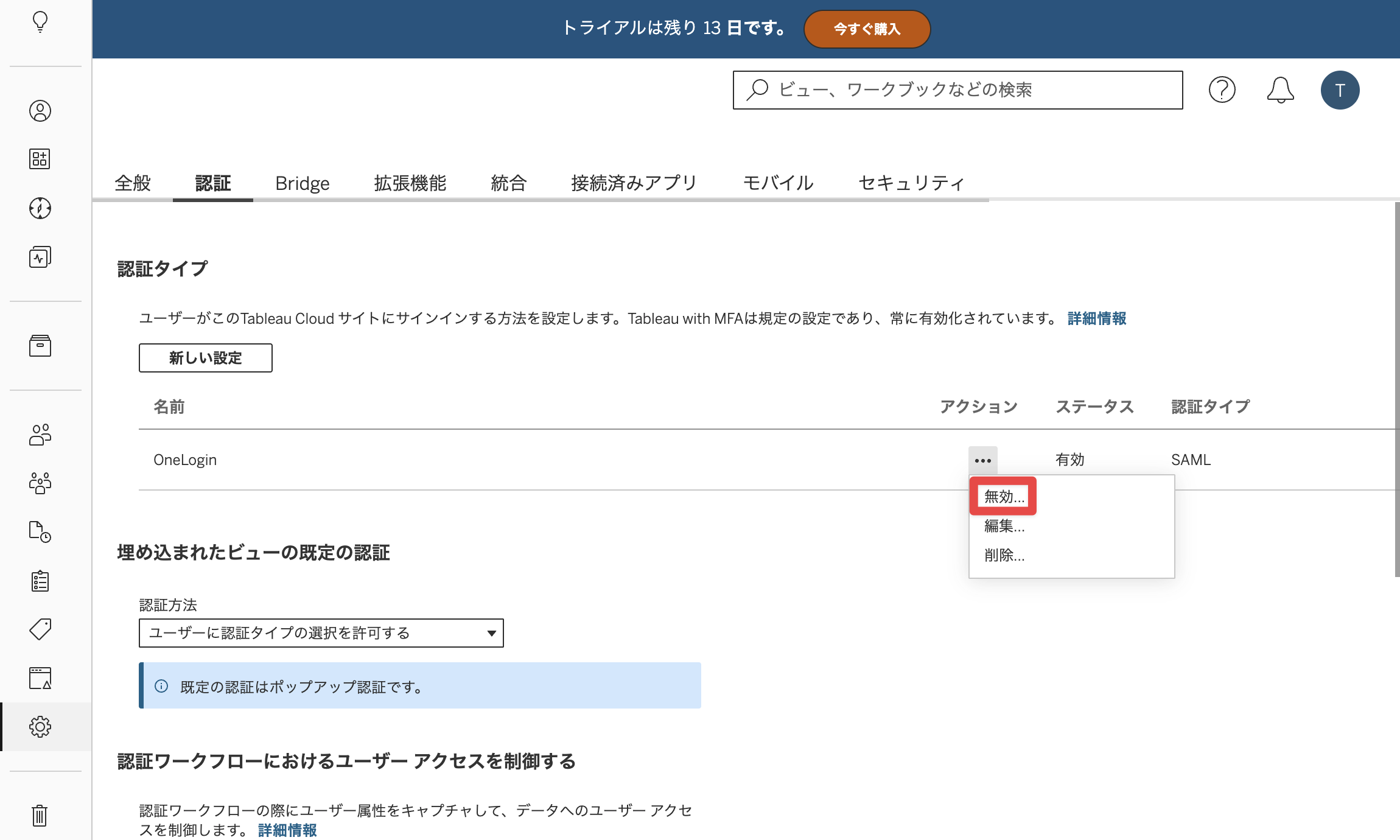Open the Pulse metrics icon in sidebar
Viewport: 1400px width, 840px height.
click(40, 257)
